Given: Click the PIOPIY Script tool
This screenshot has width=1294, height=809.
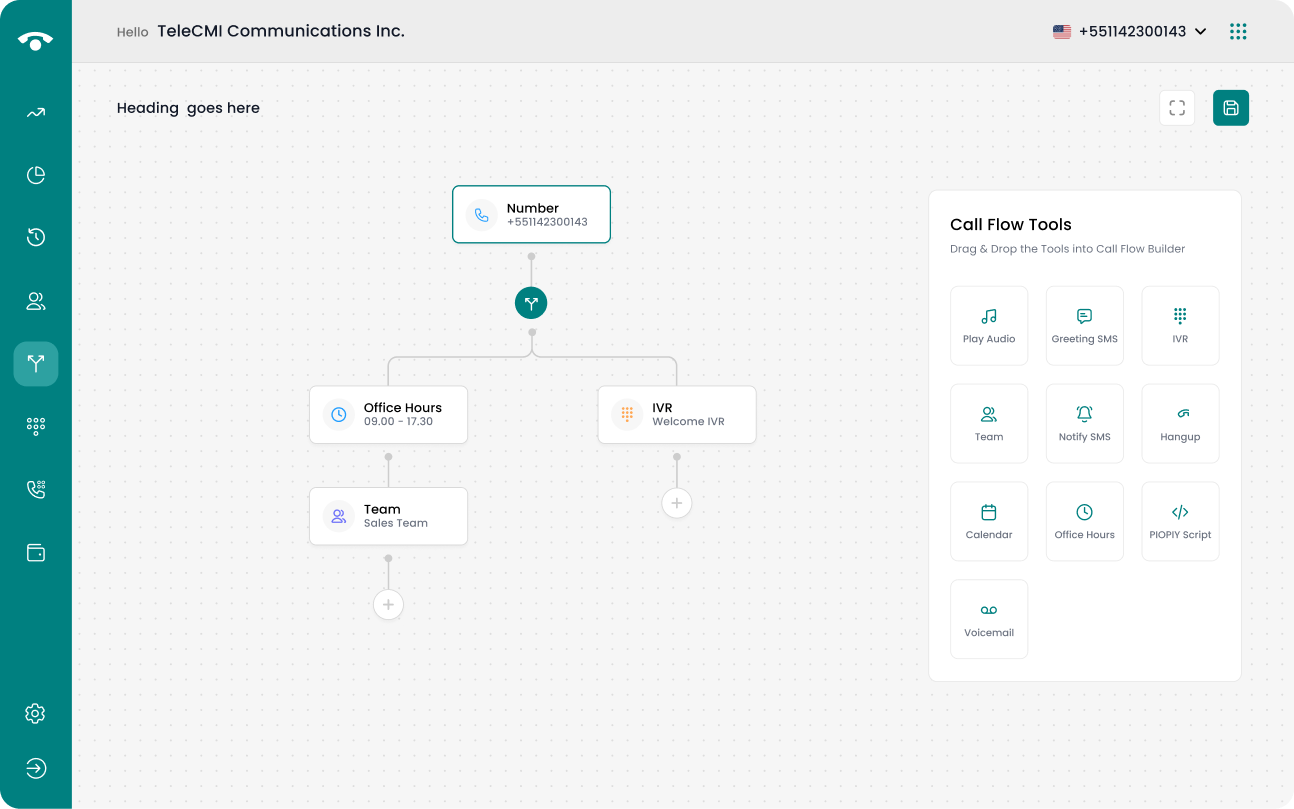Looking at the screenshot, I should point(1180,521).
